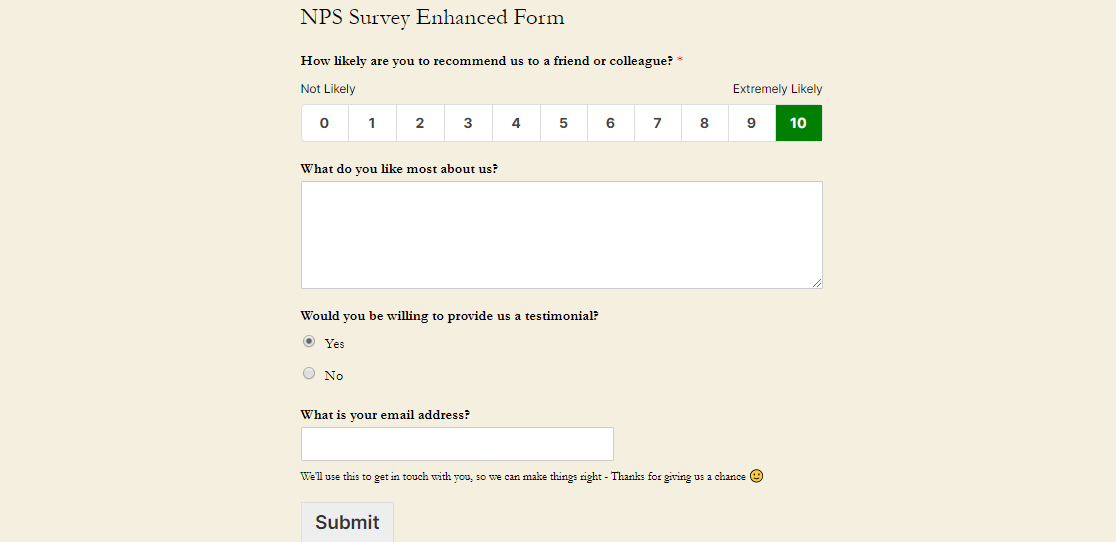Click the highlighted green 10 rating
Screen dimensions: 1116x542
tap(798, 123)
